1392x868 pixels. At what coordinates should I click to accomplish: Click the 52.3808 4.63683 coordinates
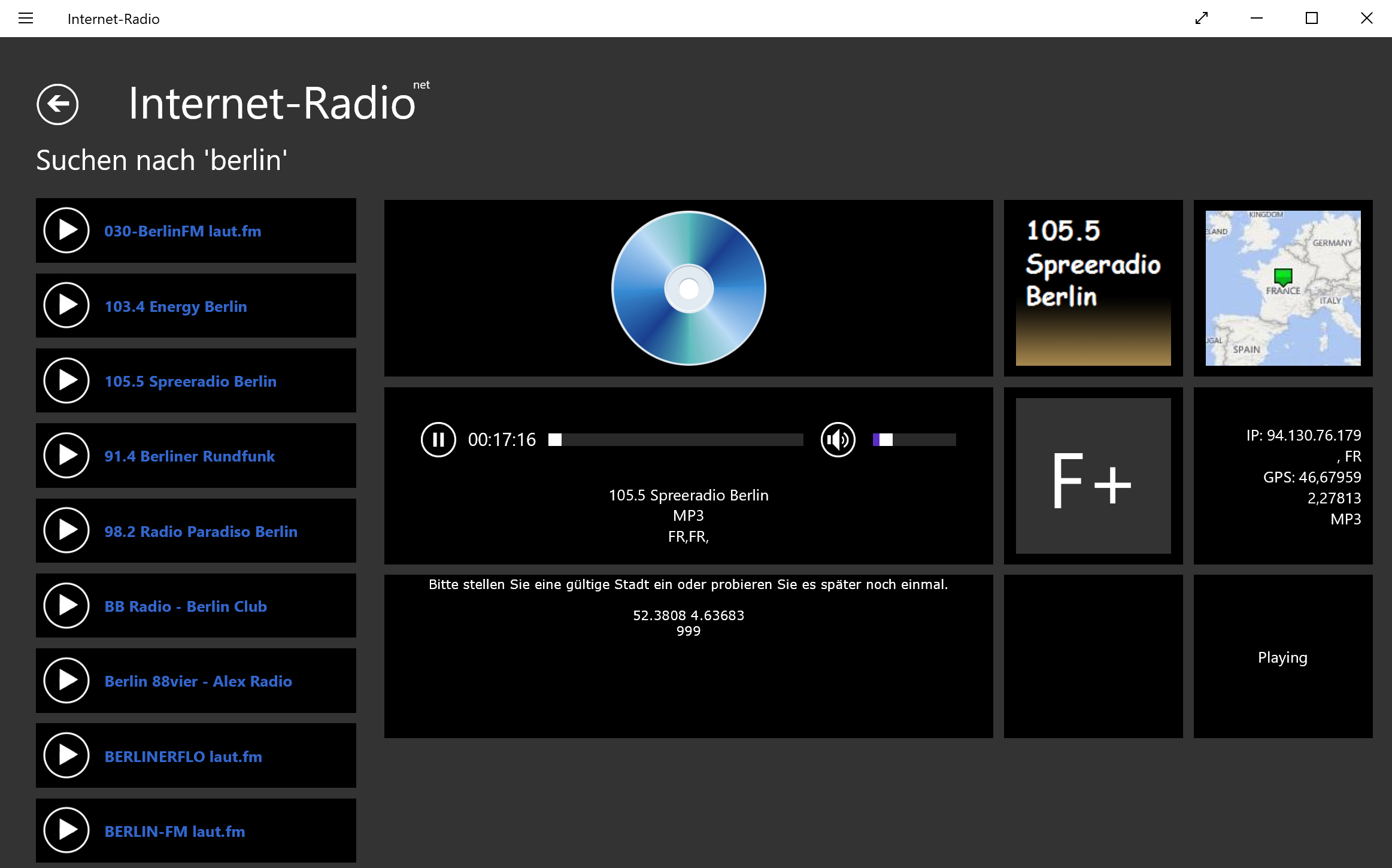click(689, 615)
